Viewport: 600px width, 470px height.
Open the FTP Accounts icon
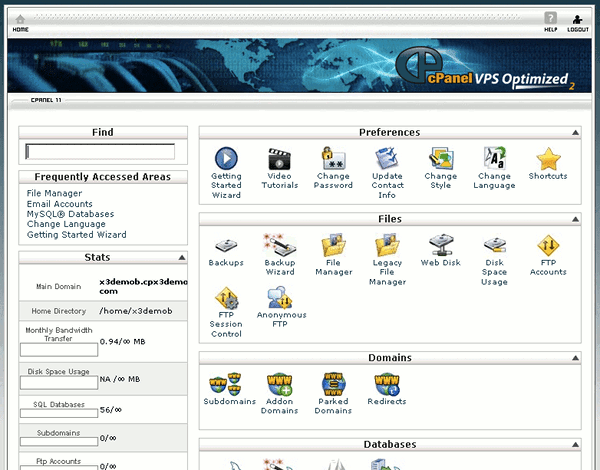coord(548,245)
